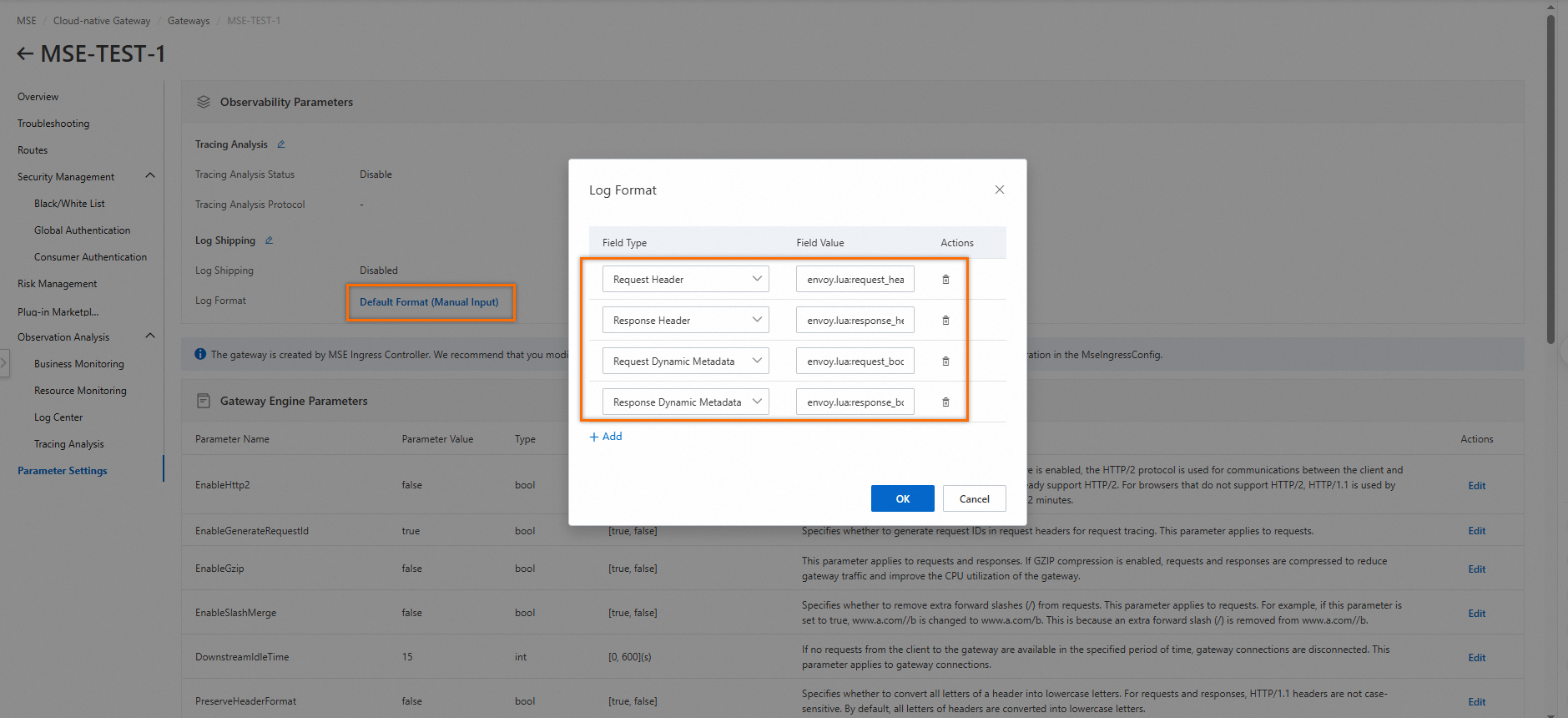Delete the Response Dynamic Metadata row
This screenshot has height=718, width=1568.
pos(945,402)
